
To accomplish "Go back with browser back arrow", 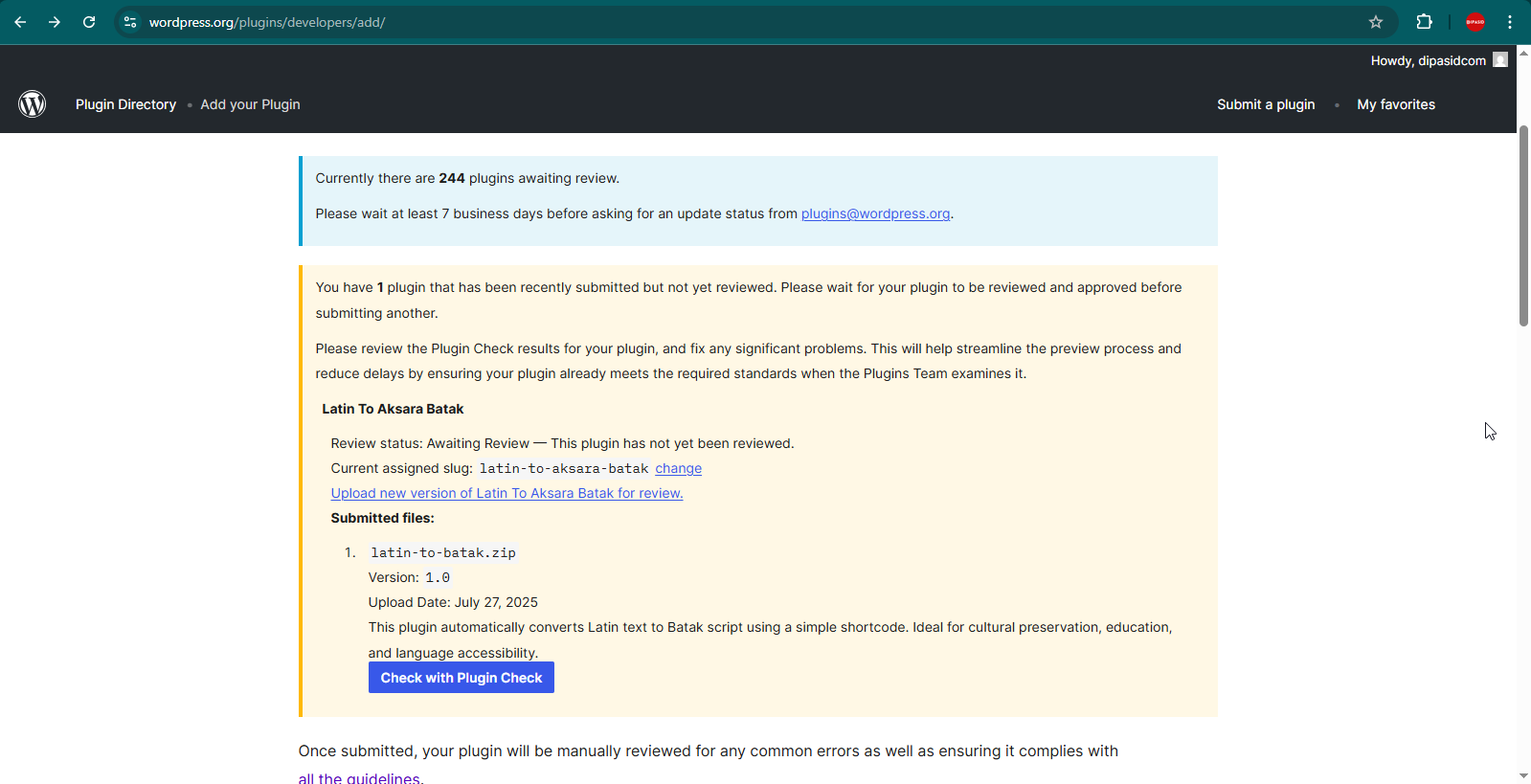I will tap(20, 22).
